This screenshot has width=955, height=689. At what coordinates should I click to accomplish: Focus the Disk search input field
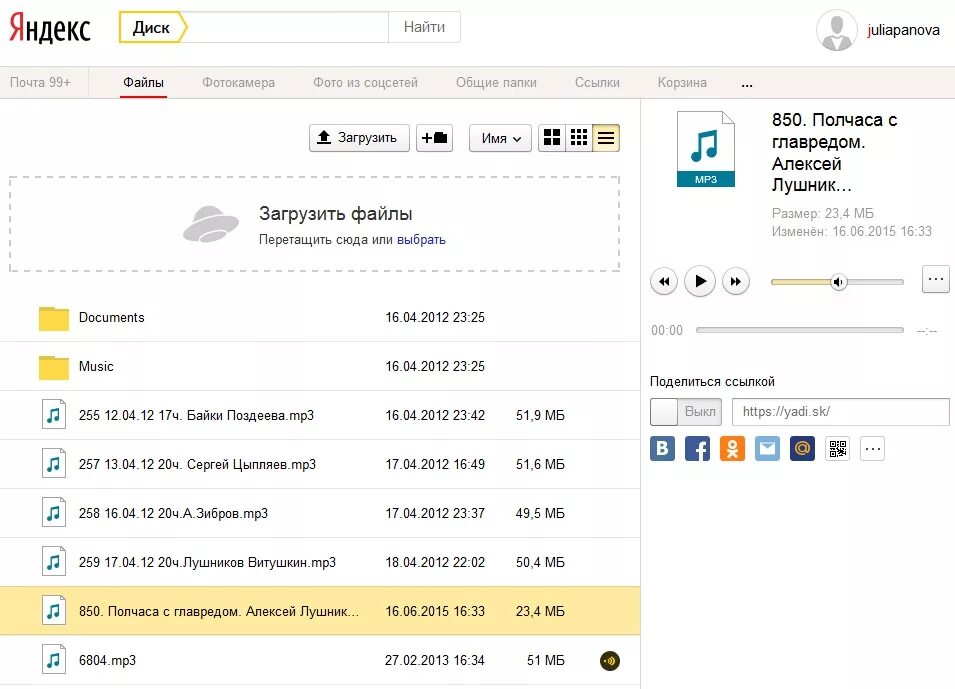pos(287,27)
